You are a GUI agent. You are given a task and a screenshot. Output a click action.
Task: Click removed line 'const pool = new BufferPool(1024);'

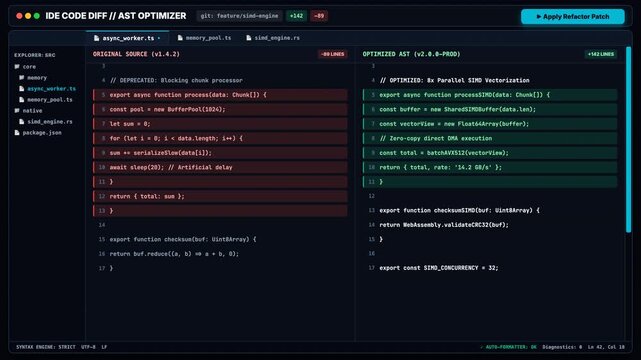[220, 110]
